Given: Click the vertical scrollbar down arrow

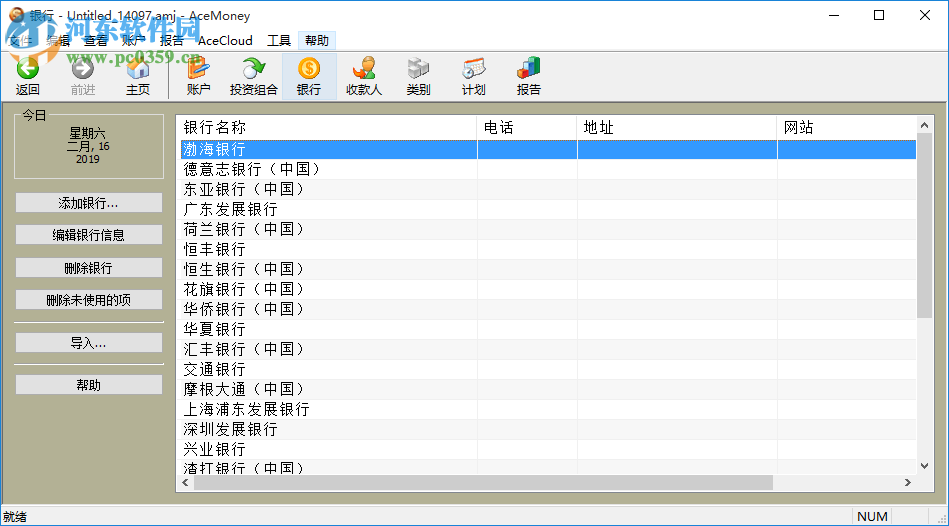Looking at the screenshot, I should (924, 465).
